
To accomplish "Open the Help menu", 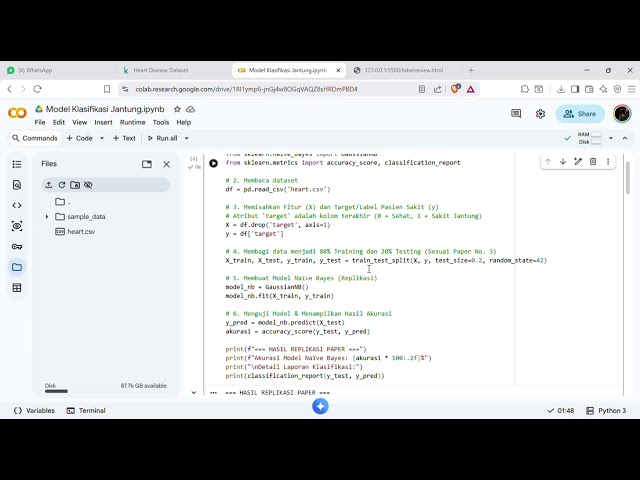I will click(184, 122).
